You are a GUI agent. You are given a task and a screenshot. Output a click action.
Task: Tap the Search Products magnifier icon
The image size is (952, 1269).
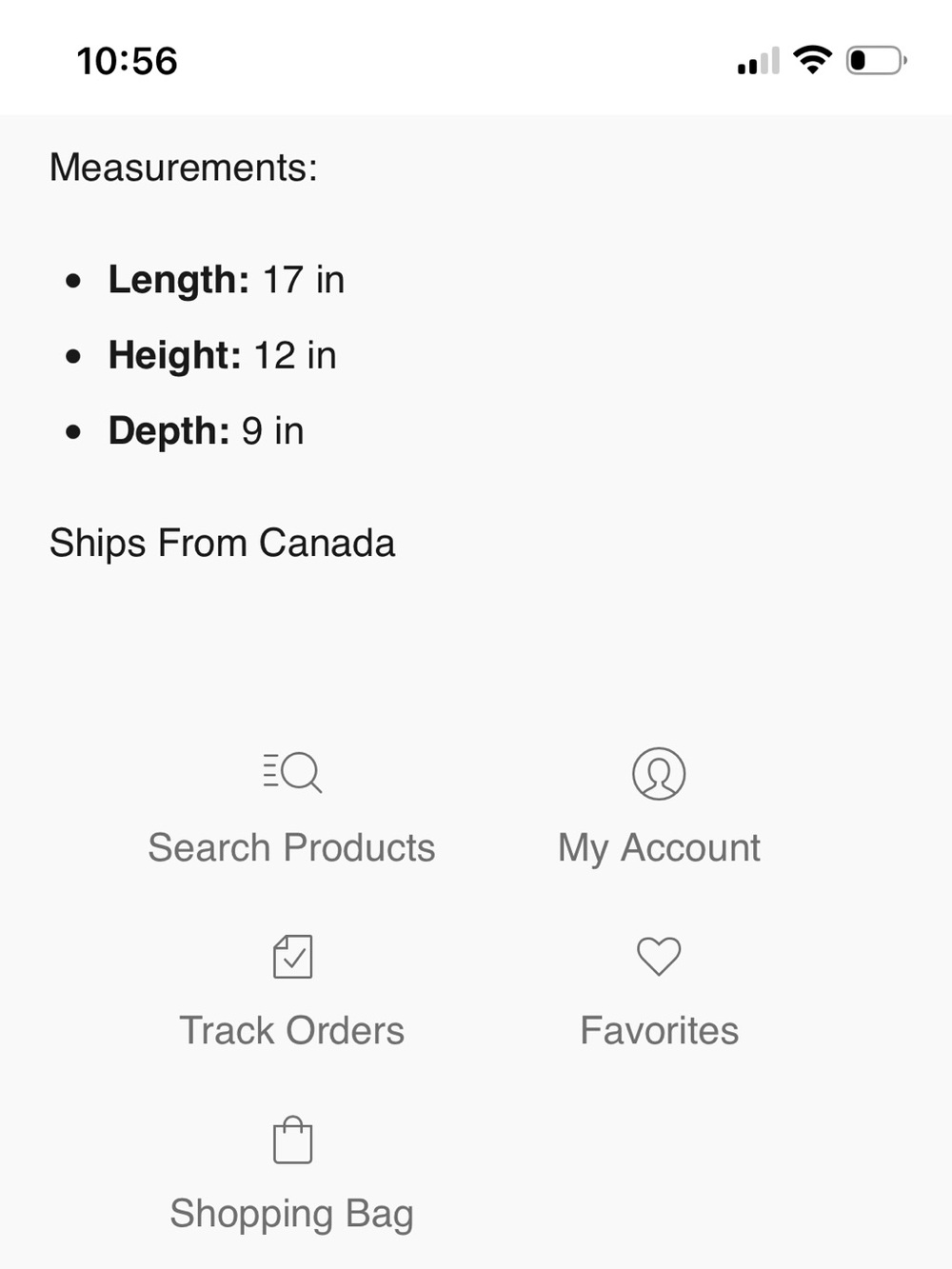pyautogui.click(x=292, y=772)
